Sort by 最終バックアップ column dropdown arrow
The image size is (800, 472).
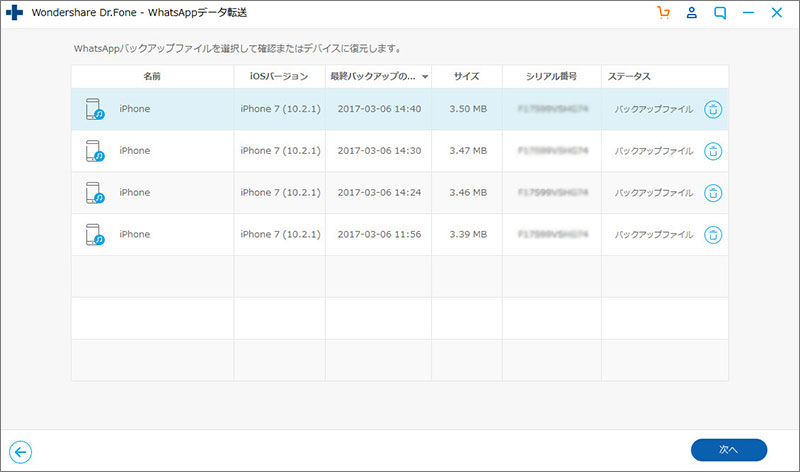coord(425,77)
